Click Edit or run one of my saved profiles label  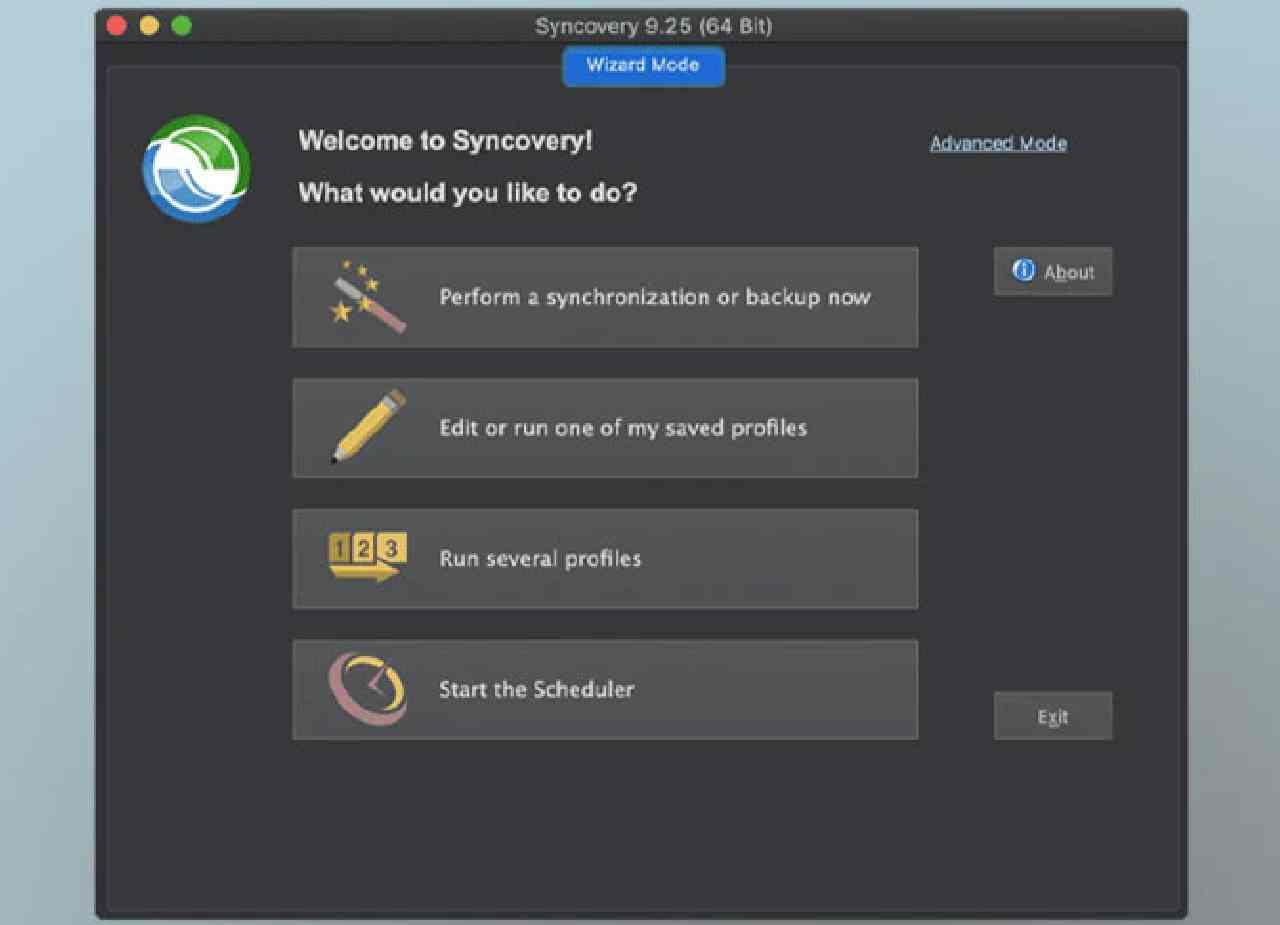(x=623, y=428)
